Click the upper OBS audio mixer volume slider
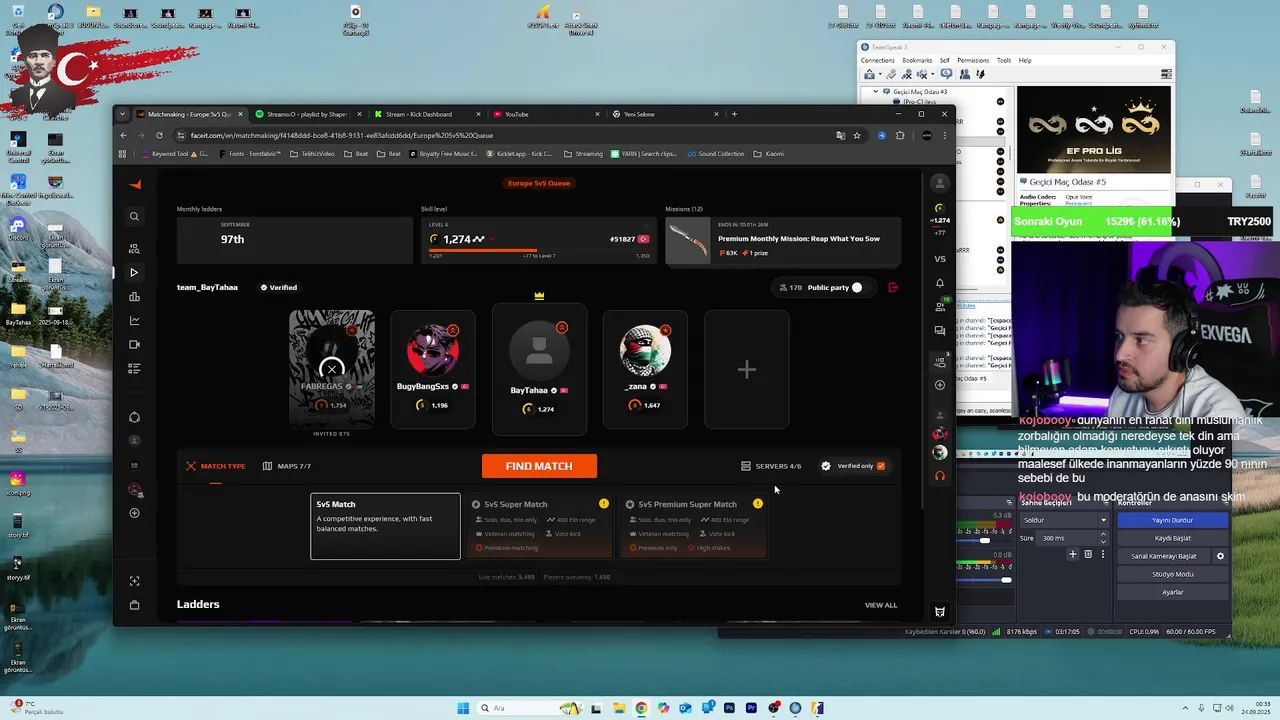The height and width of the screenshot is (720, 1280). tap(985, 540)
